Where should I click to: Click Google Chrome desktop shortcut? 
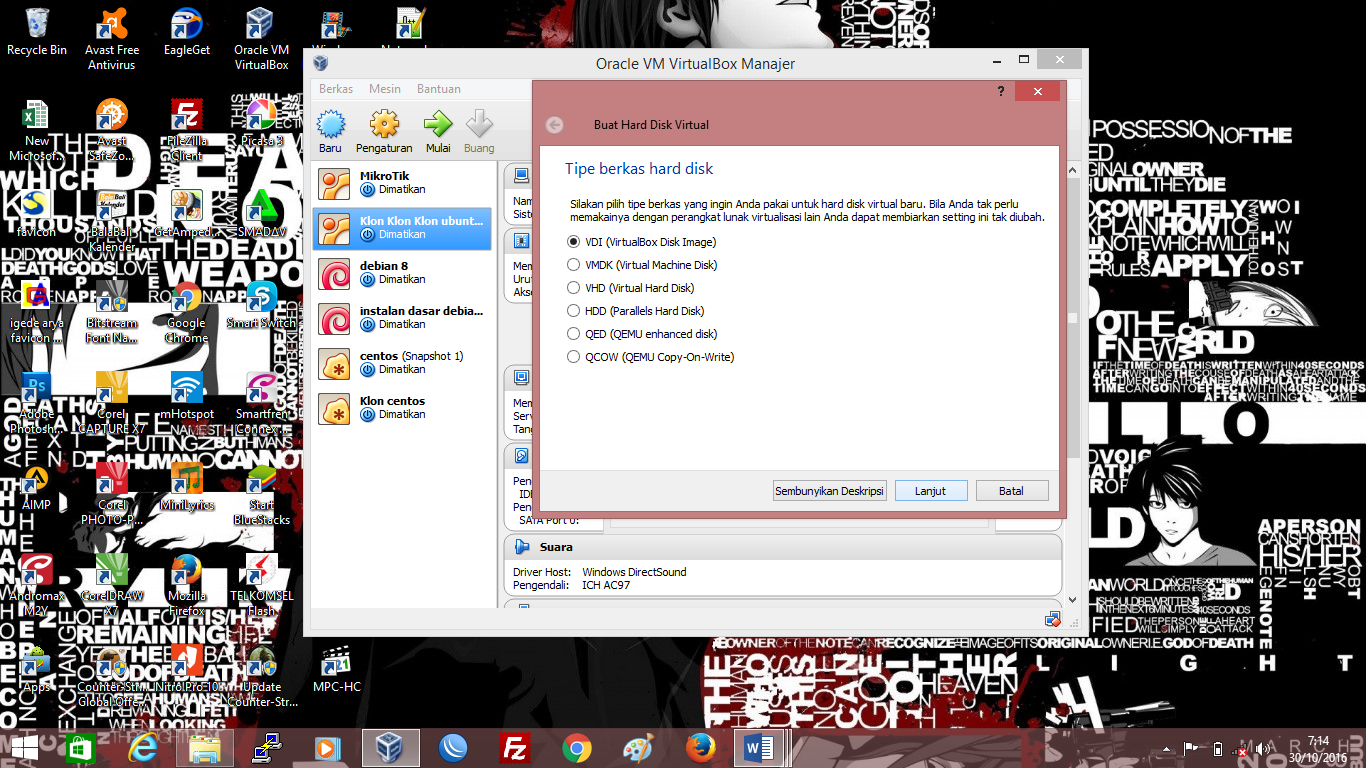187,312
